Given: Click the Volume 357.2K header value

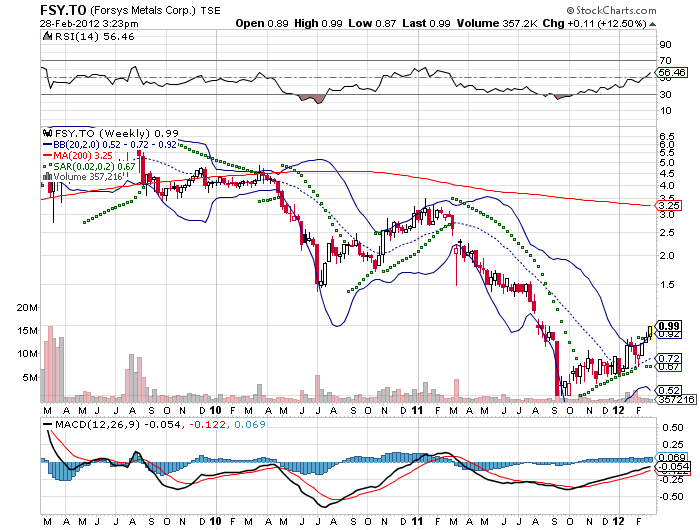Looking at the screenshot, I should click(497, 23).
